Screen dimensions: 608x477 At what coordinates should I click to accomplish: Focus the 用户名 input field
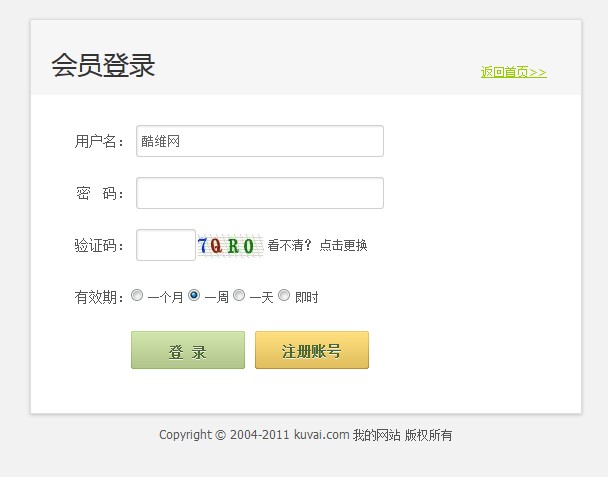click(x=260, y=141)
